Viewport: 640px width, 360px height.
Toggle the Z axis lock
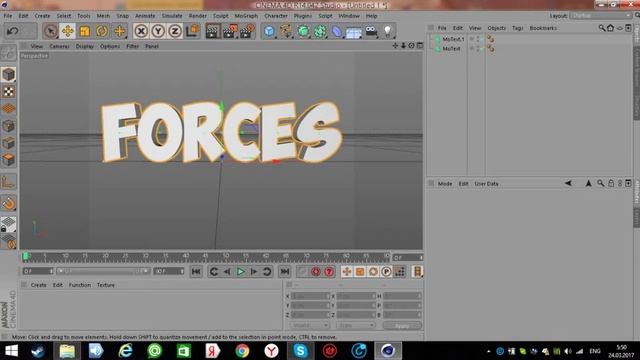[175, 31]
